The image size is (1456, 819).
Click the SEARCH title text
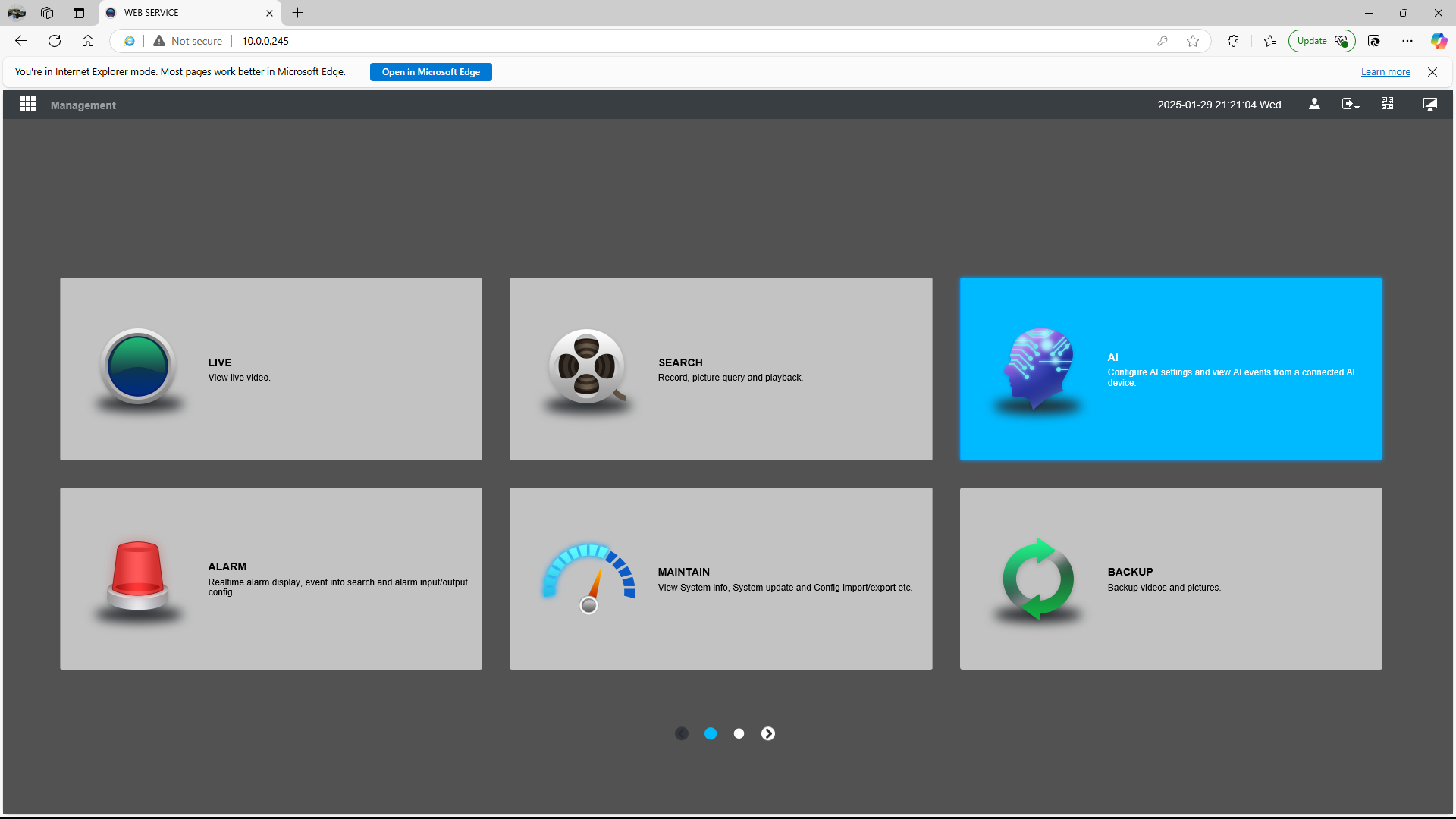pos(680,362)
